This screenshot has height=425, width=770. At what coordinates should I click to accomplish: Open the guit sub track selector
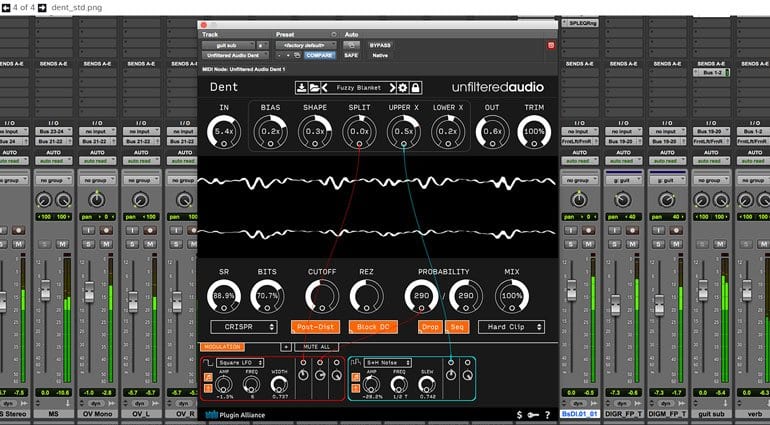click(x=228, y=45)
